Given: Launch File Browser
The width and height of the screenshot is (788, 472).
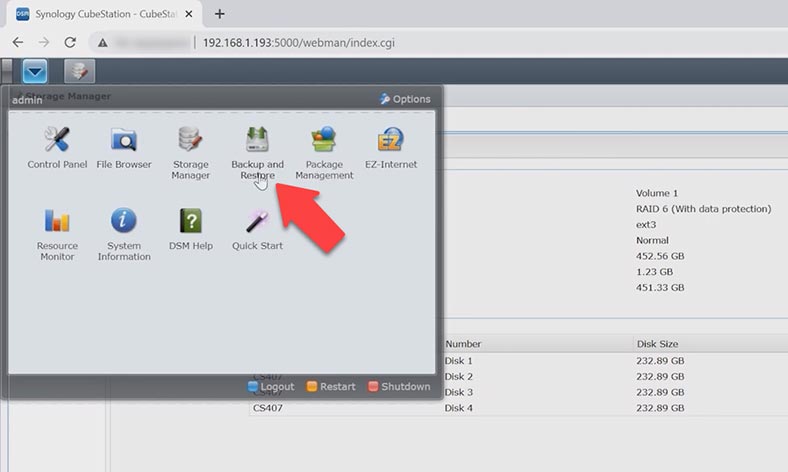Looking at the screenshot, I should click(124, 148).
